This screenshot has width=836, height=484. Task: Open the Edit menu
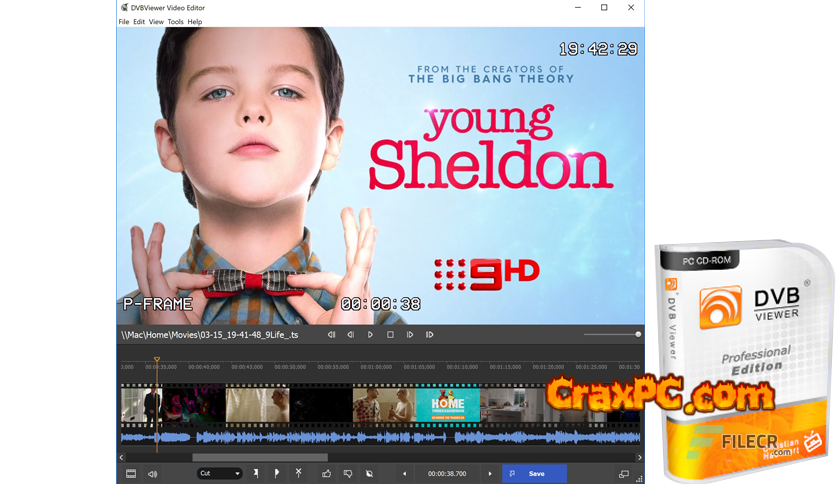[139, 22]
